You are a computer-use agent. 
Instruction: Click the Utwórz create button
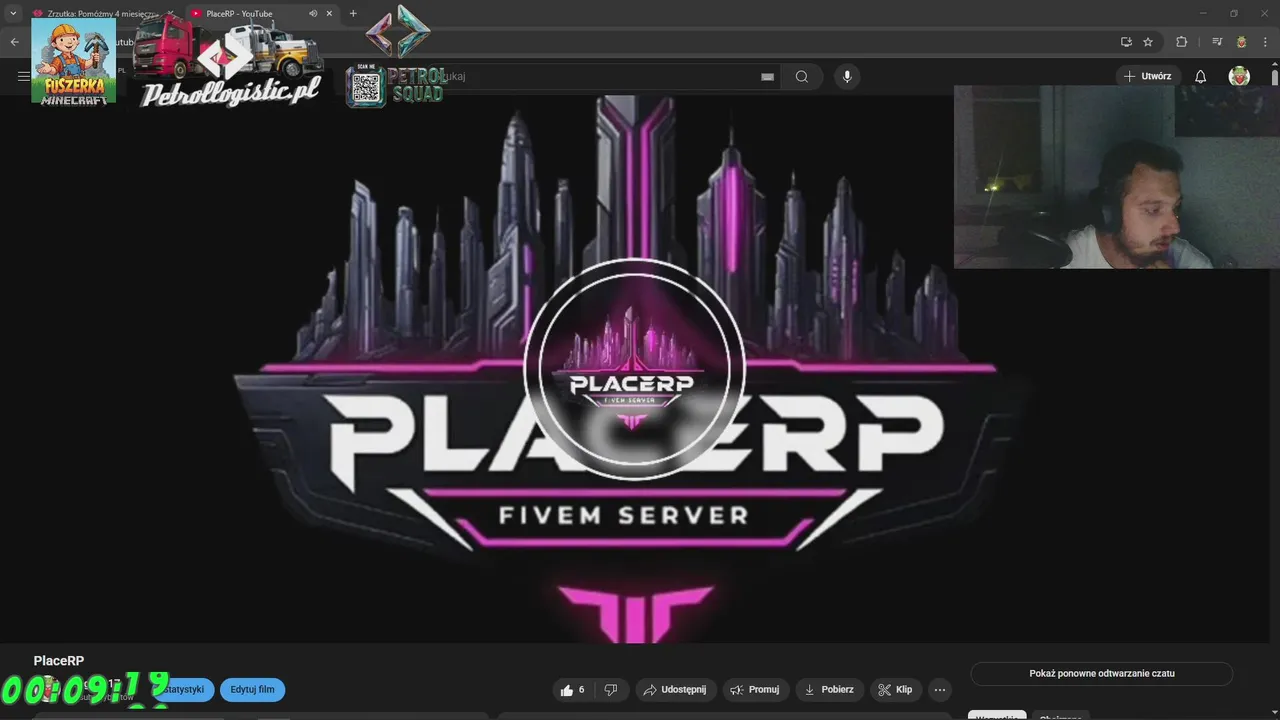tap(1148, 76)
